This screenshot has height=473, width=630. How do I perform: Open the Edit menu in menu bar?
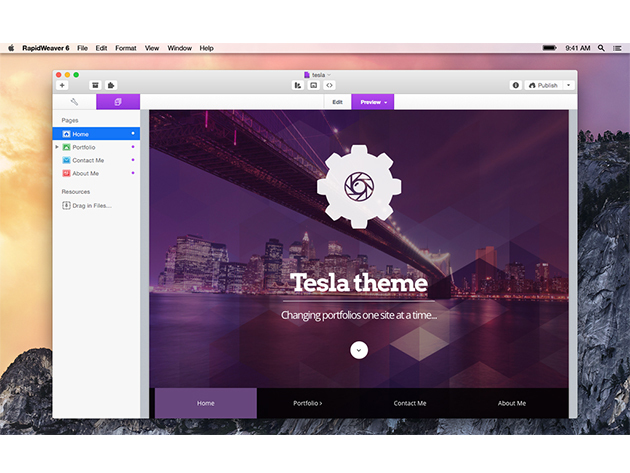101,48
